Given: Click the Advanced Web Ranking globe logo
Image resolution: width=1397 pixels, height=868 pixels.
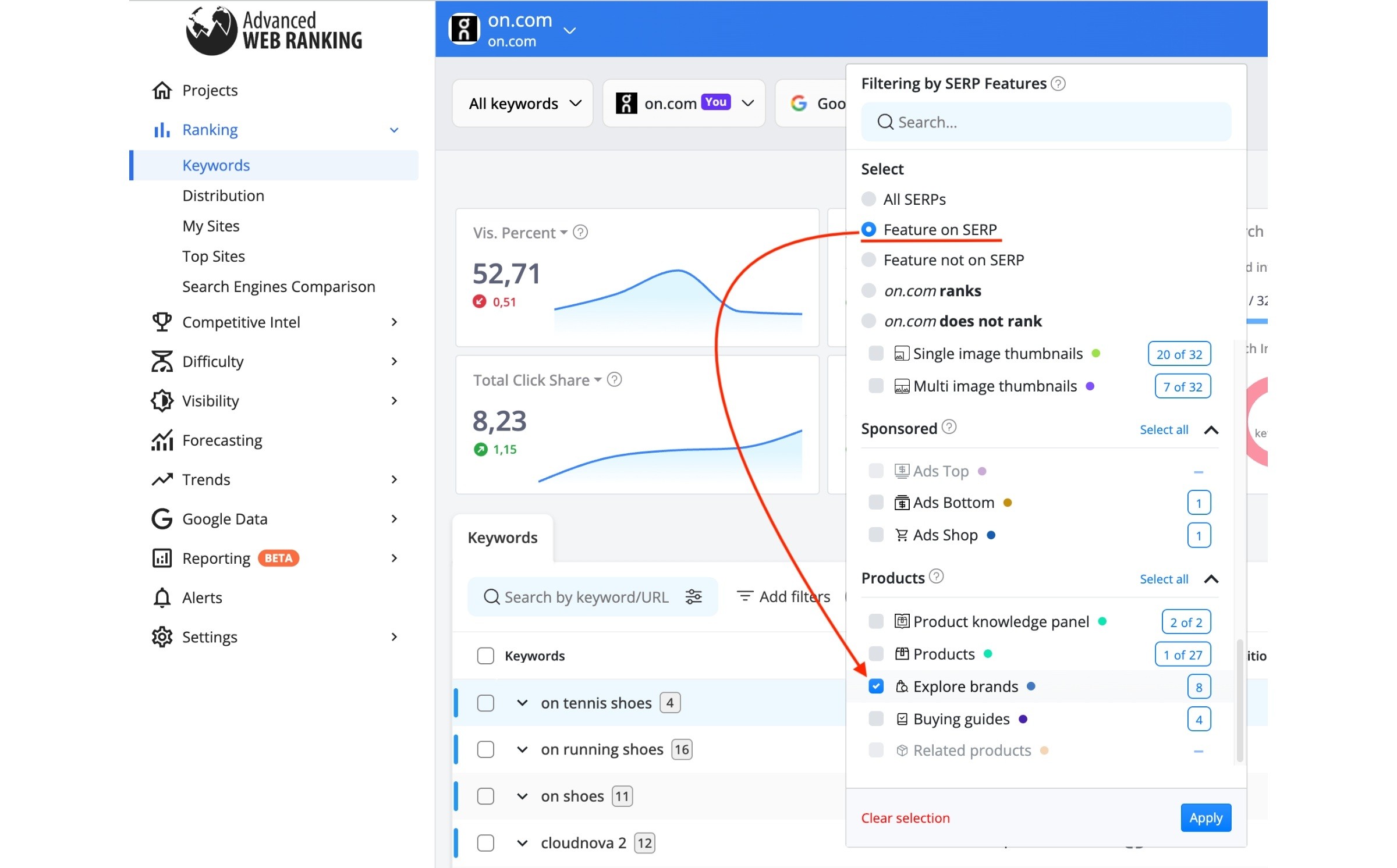Looking at the screenshot, I should (x=211, y=30).
